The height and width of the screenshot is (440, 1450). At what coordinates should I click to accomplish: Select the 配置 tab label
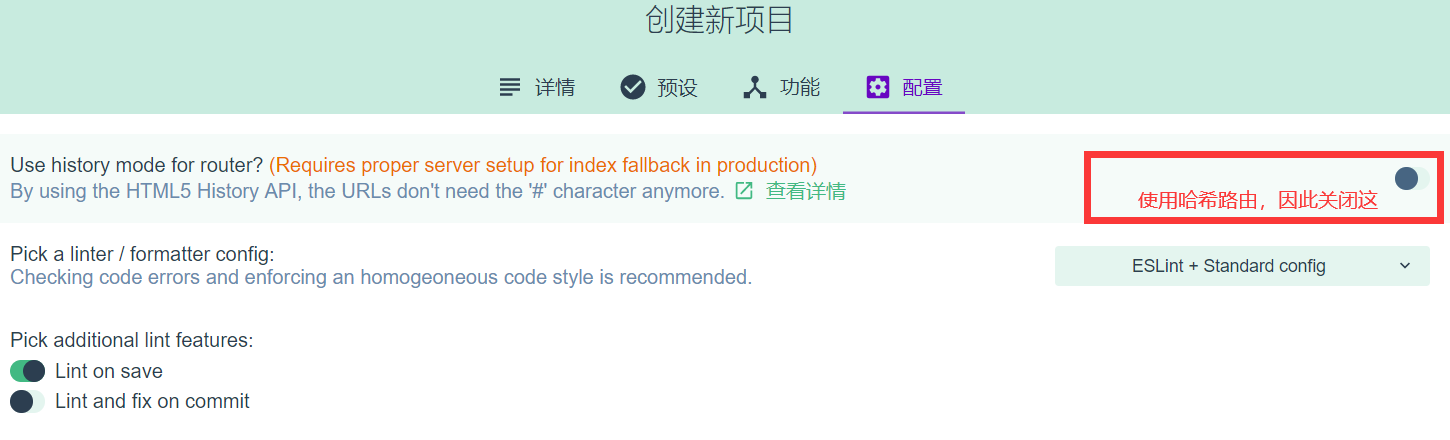pyautogui.click(x=922, y=87)
